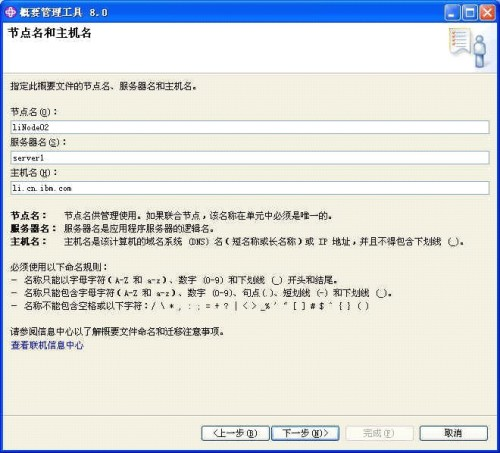Viewport: 500px width, 453px height.
Task: Maximize the 概要管理工具 window
Action: [470, 13]
